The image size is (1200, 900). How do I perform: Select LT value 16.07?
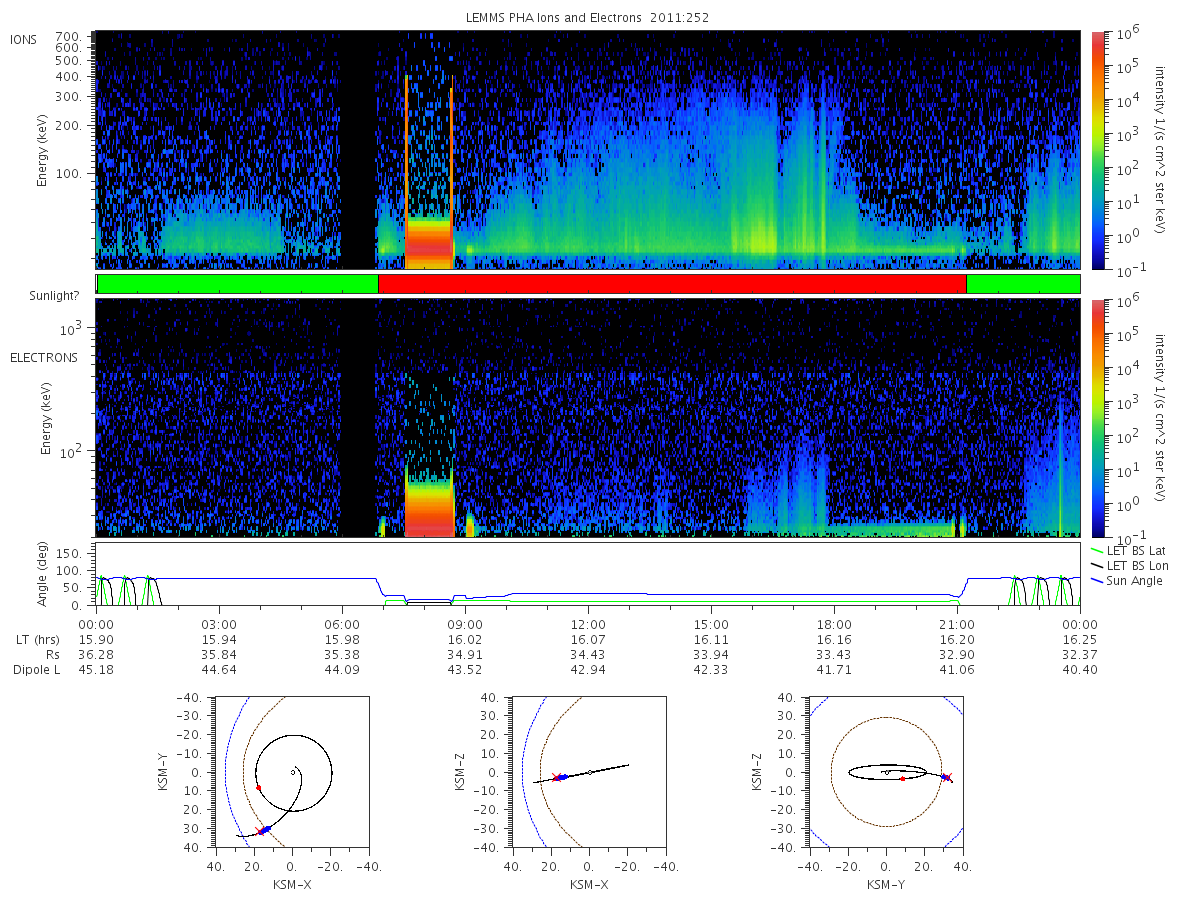[588, 638]
